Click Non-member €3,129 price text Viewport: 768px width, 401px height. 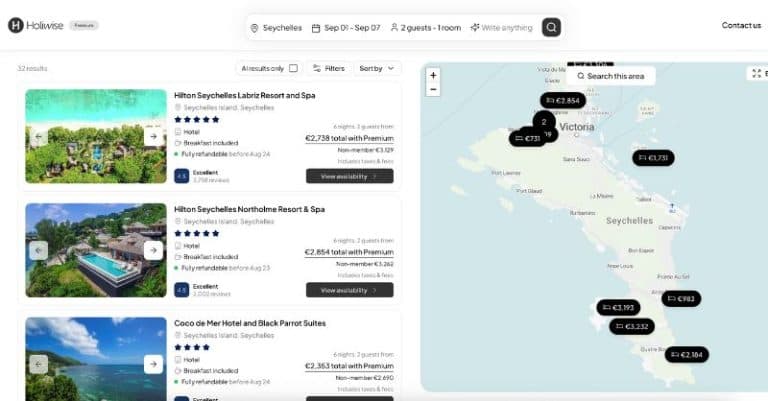pyautogui.click(x=365, y=150)
